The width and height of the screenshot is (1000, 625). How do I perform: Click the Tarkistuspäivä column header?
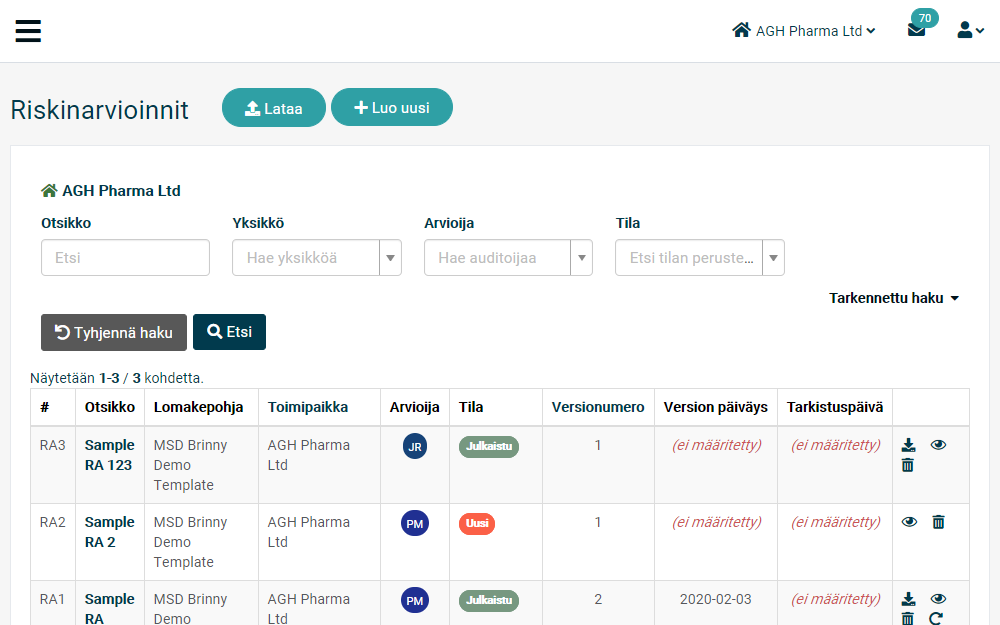click(x=835, y=407)
